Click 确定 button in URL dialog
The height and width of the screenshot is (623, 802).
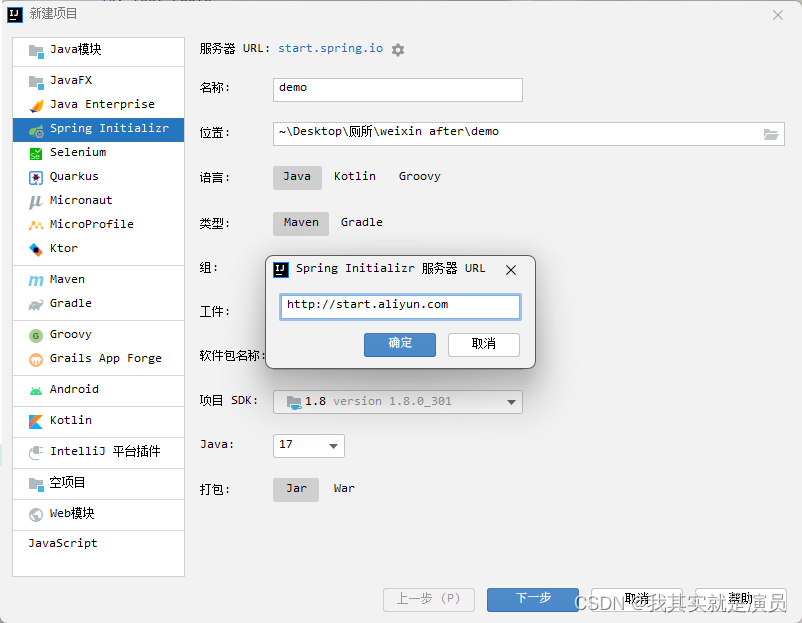point(400,344)
